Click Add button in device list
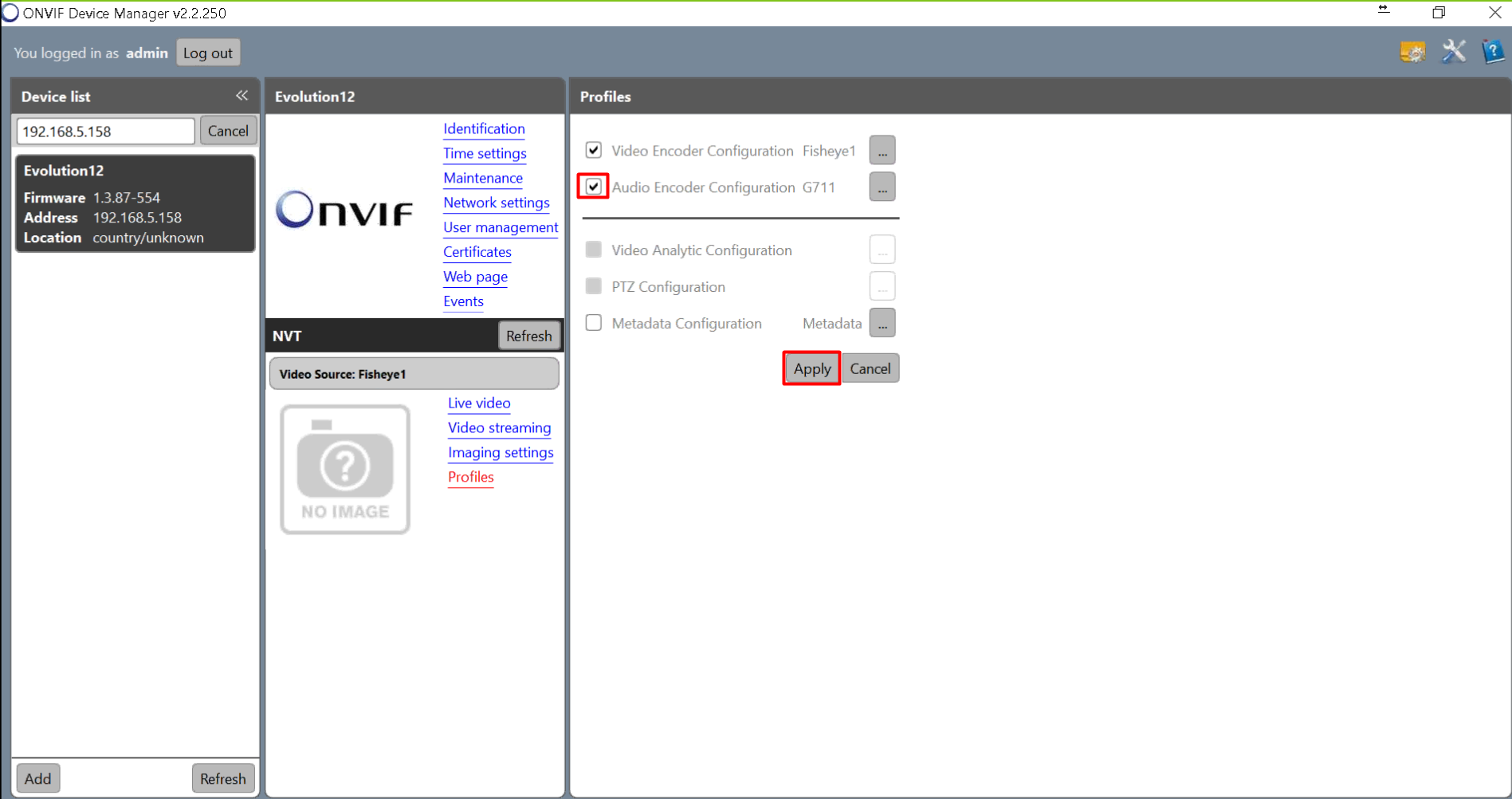This screenshot has width=1512, height=799. (37, 778)
